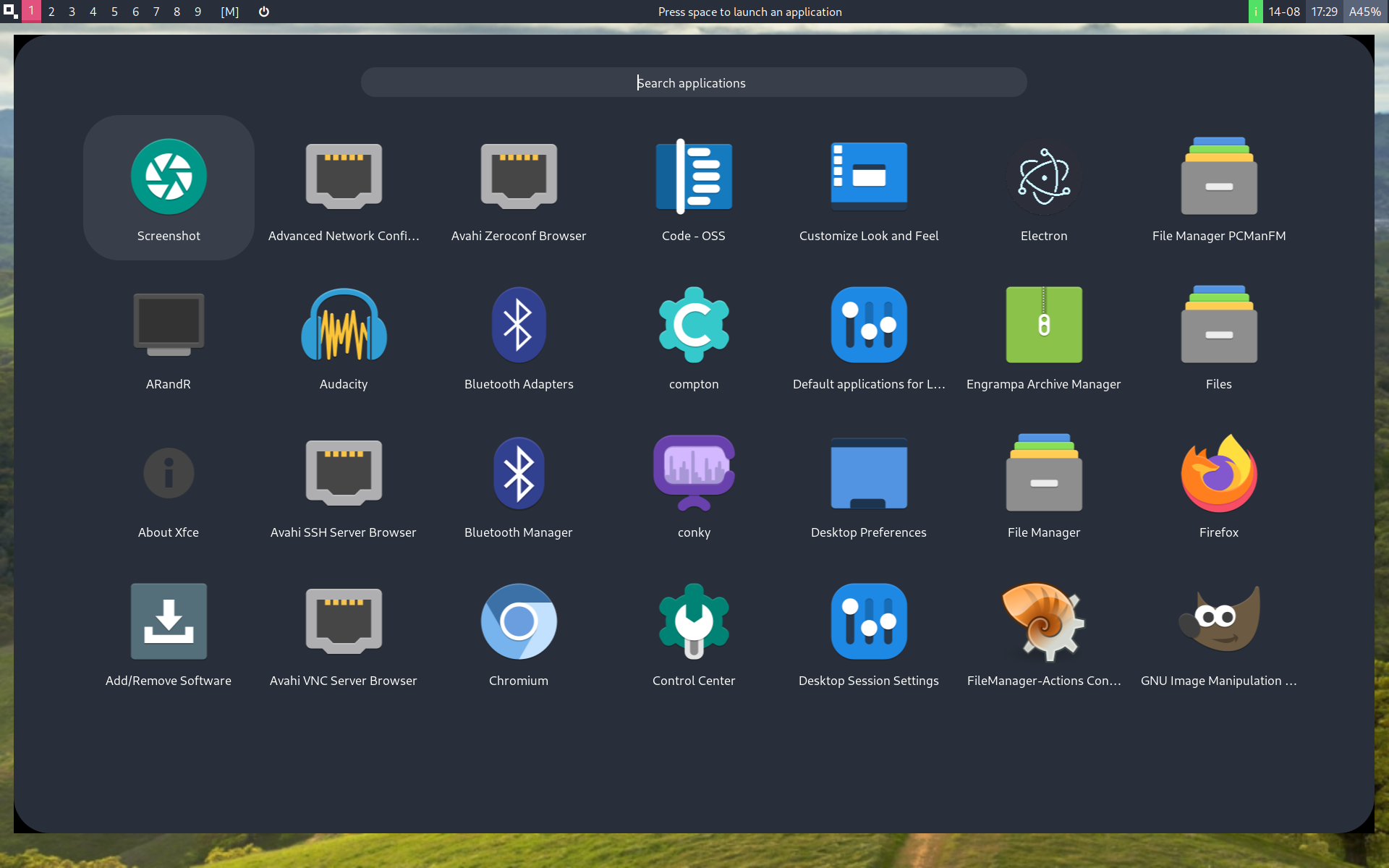This screenshot has height=868, width=1389.
Task: Open Desktop Session Settings
Action: pos(869,633)
